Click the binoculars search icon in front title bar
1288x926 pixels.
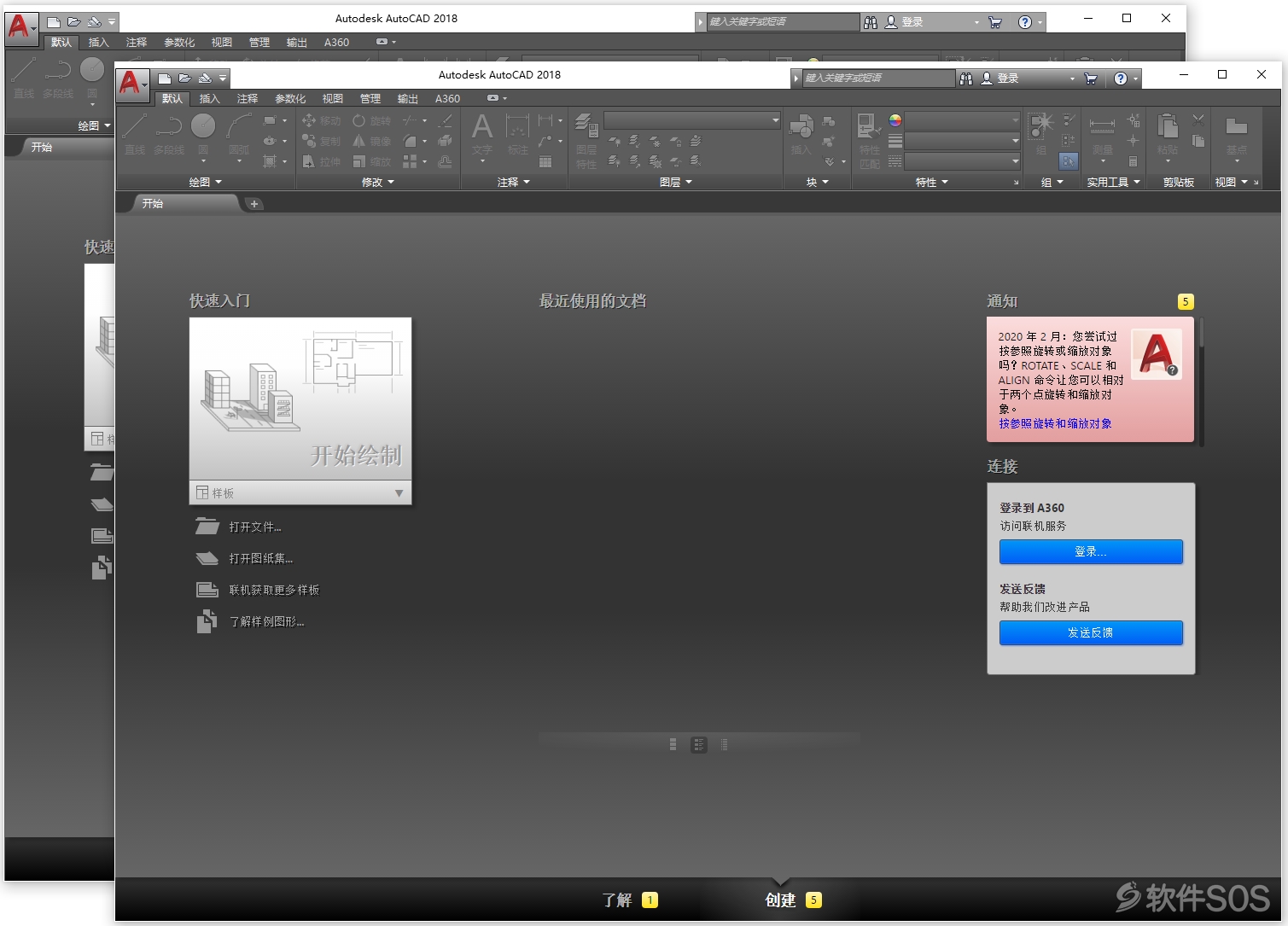coord(966,79)
